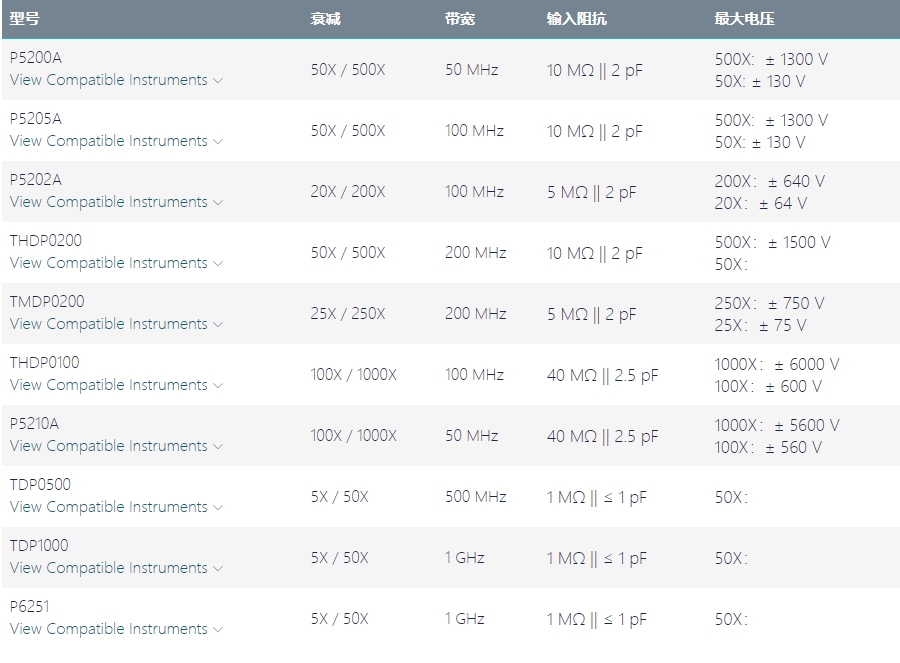Click the 型号 column header

(x=25, y=19)
